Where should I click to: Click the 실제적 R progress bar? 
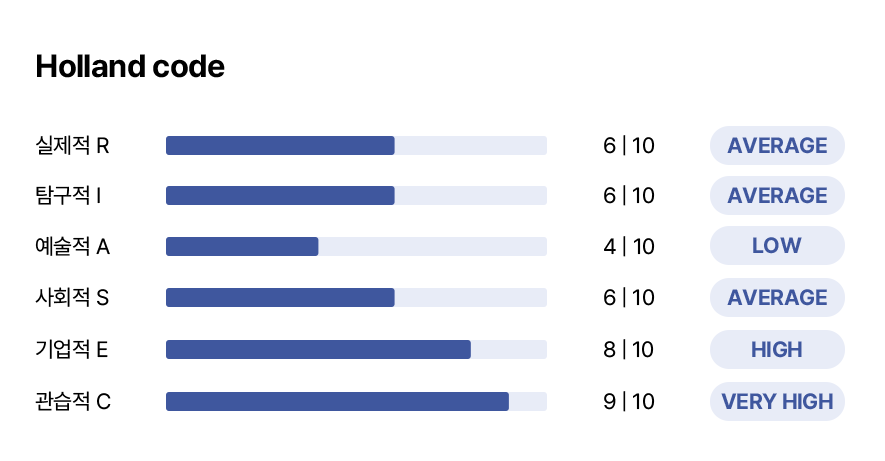click(x=356, y=146)
